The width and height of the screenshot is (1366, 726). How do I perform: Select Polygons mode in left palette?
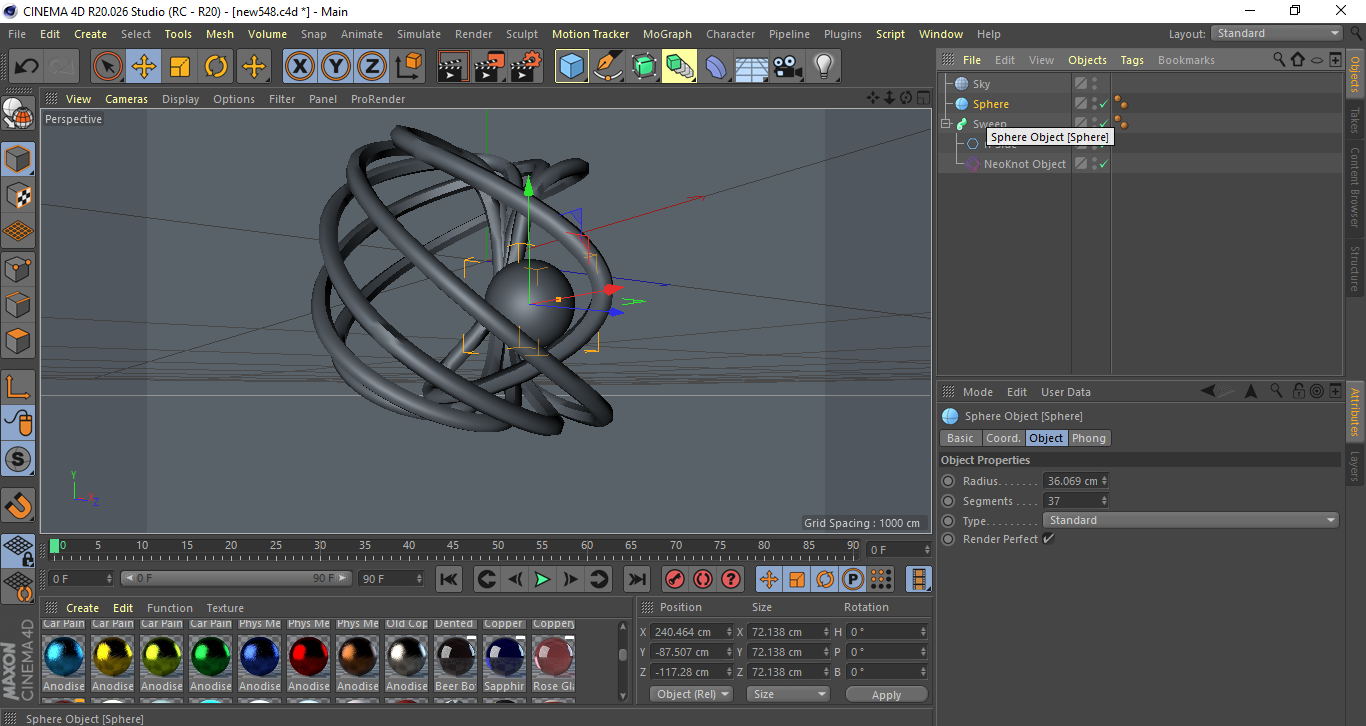click(18, 340)
